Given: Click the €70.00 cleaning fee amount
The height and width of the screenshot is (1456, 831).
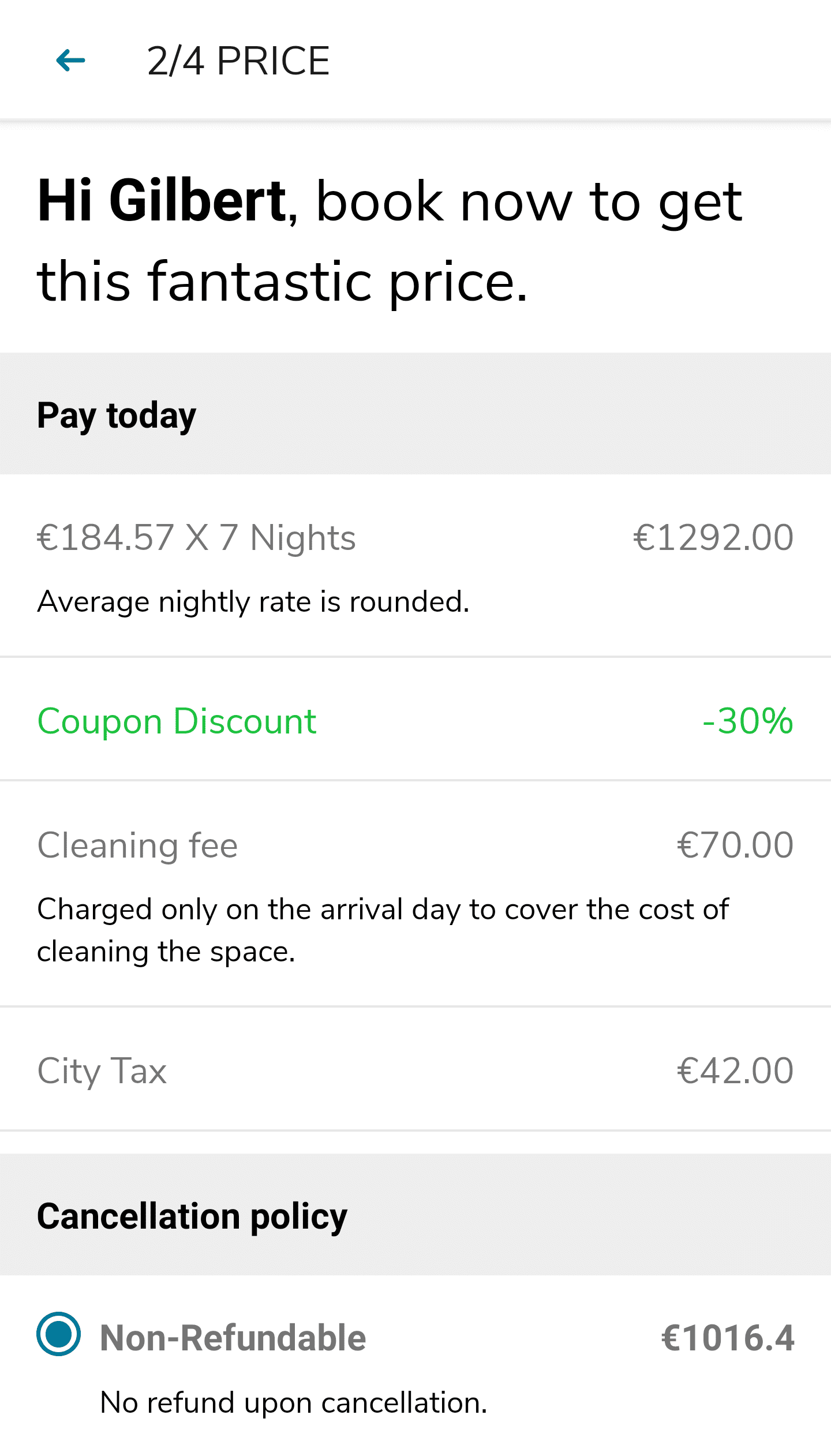Looking at the screenshot, I should (735, 845).
